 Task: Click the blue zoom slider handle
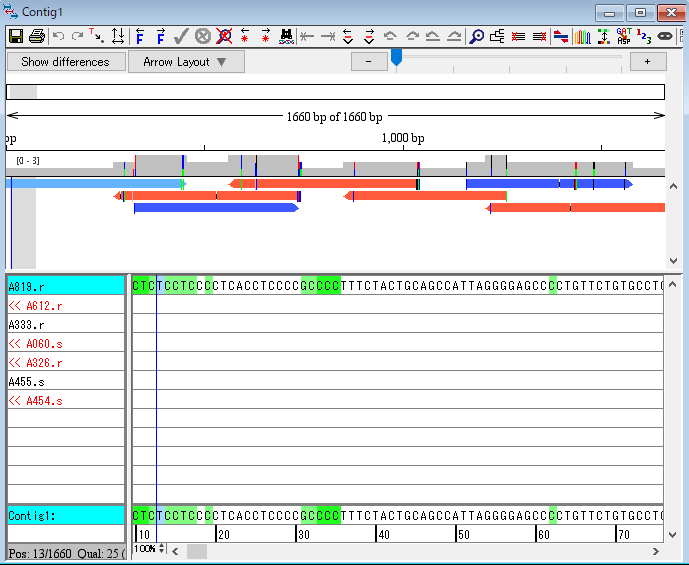tap(396, 57)
